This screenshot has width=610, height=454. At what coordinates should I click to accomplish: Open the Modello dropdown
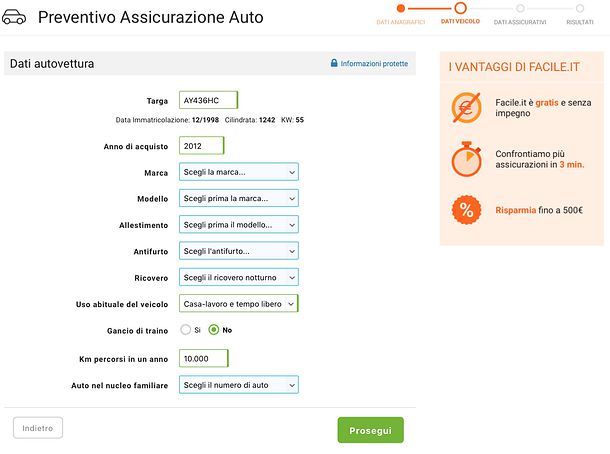point(238,198)
